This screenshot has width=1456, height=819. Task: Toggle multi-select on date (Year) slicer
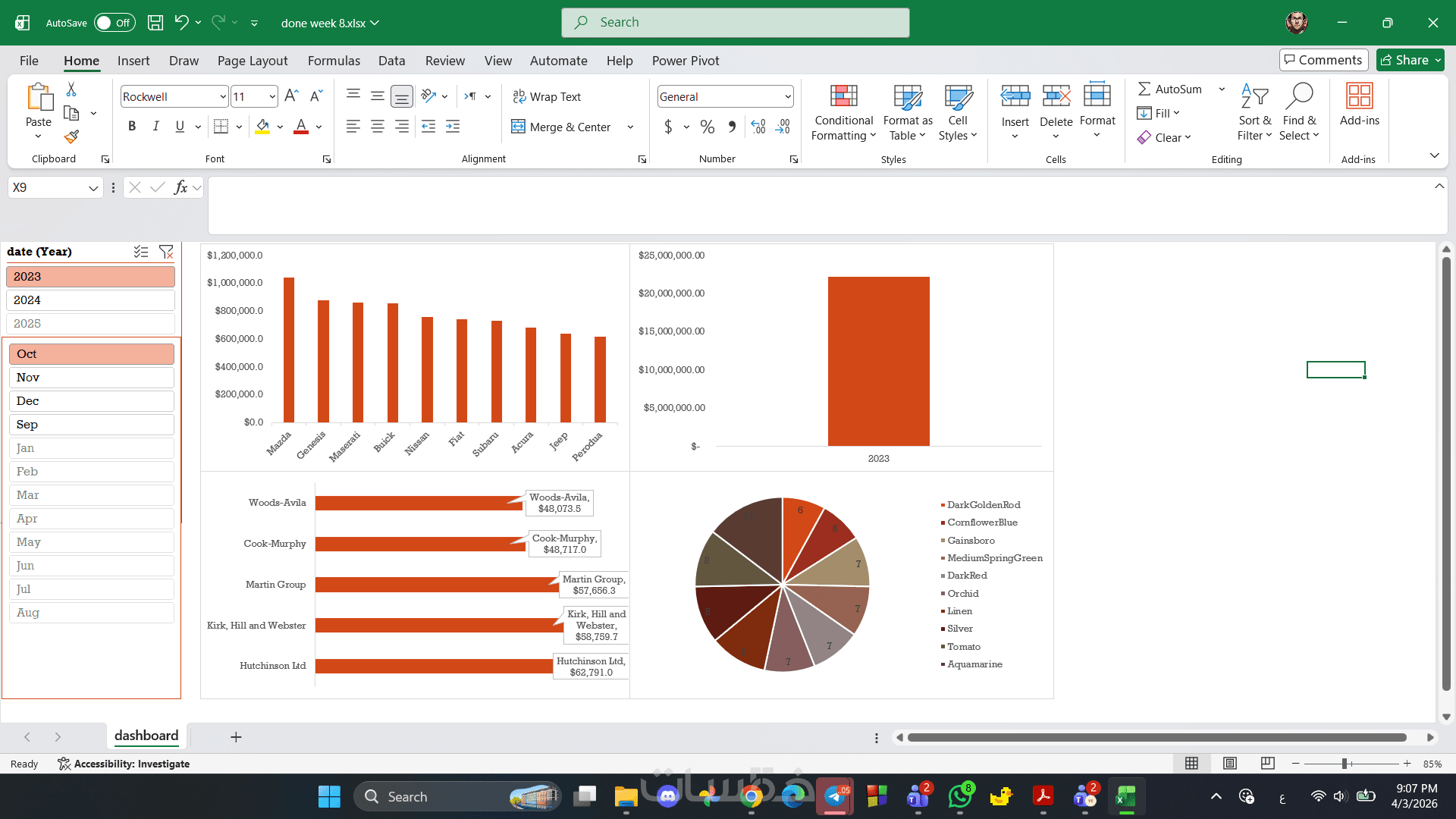[141, 252]
